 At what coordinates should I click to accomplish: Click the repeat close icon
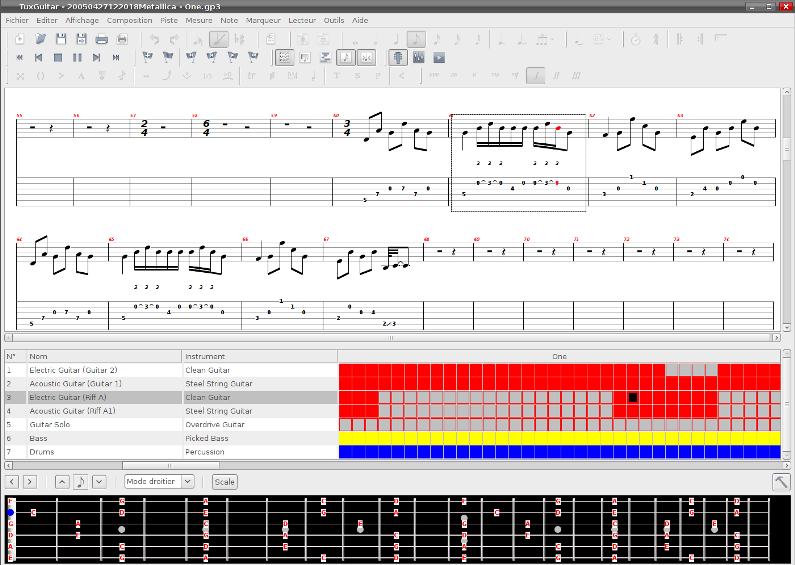click(700, 39)
